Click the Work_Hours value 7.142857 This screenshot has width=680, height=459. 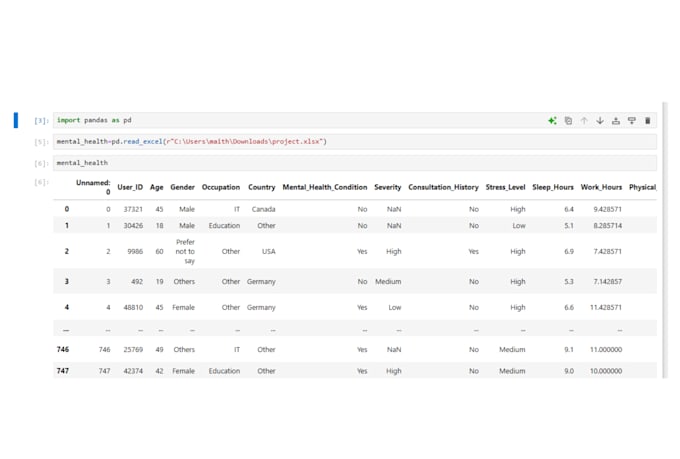point(608,282)
